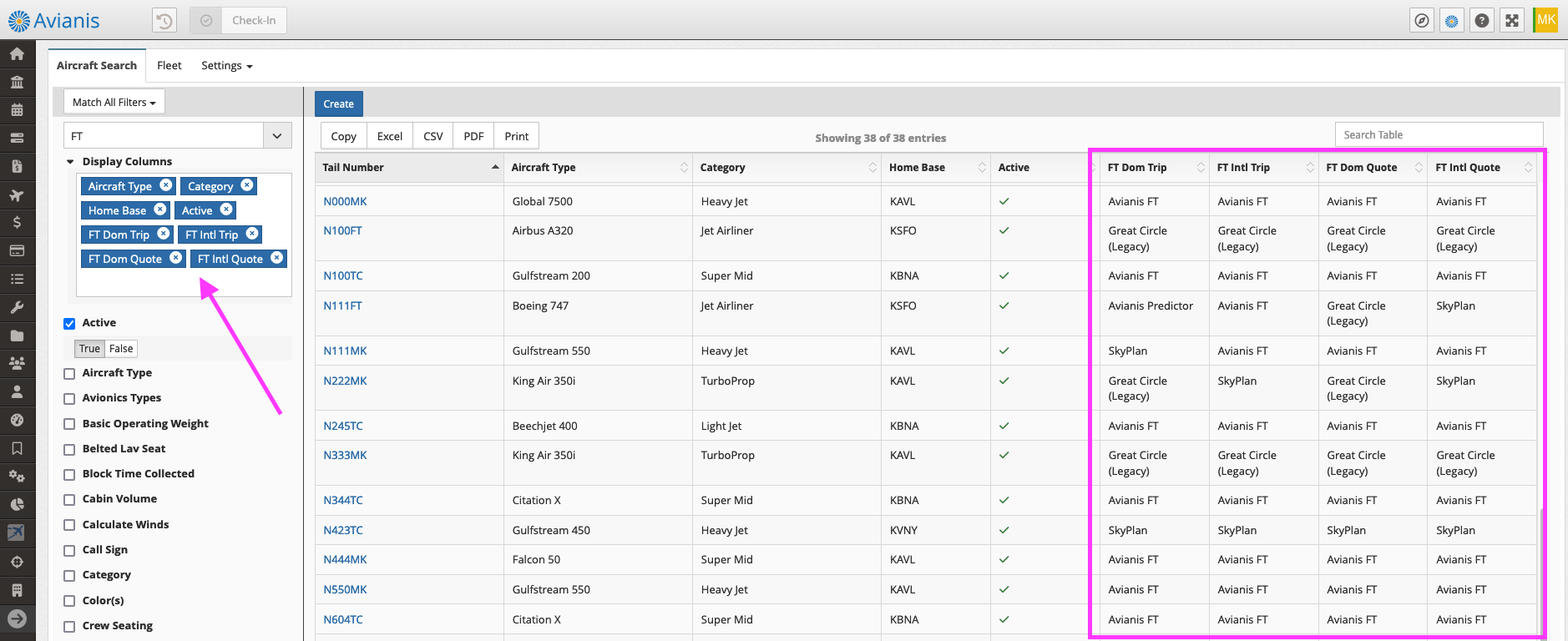The image size is (1568, 641).
Task: Open the bank building sidebar icon
Action: coord(17,82)
